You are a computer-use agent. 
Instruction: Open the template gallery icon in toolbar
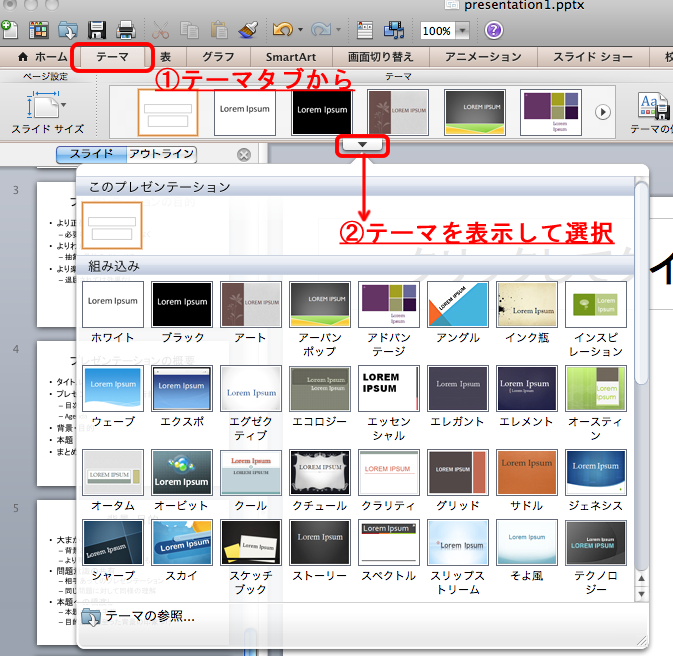(x=39, y=30)
